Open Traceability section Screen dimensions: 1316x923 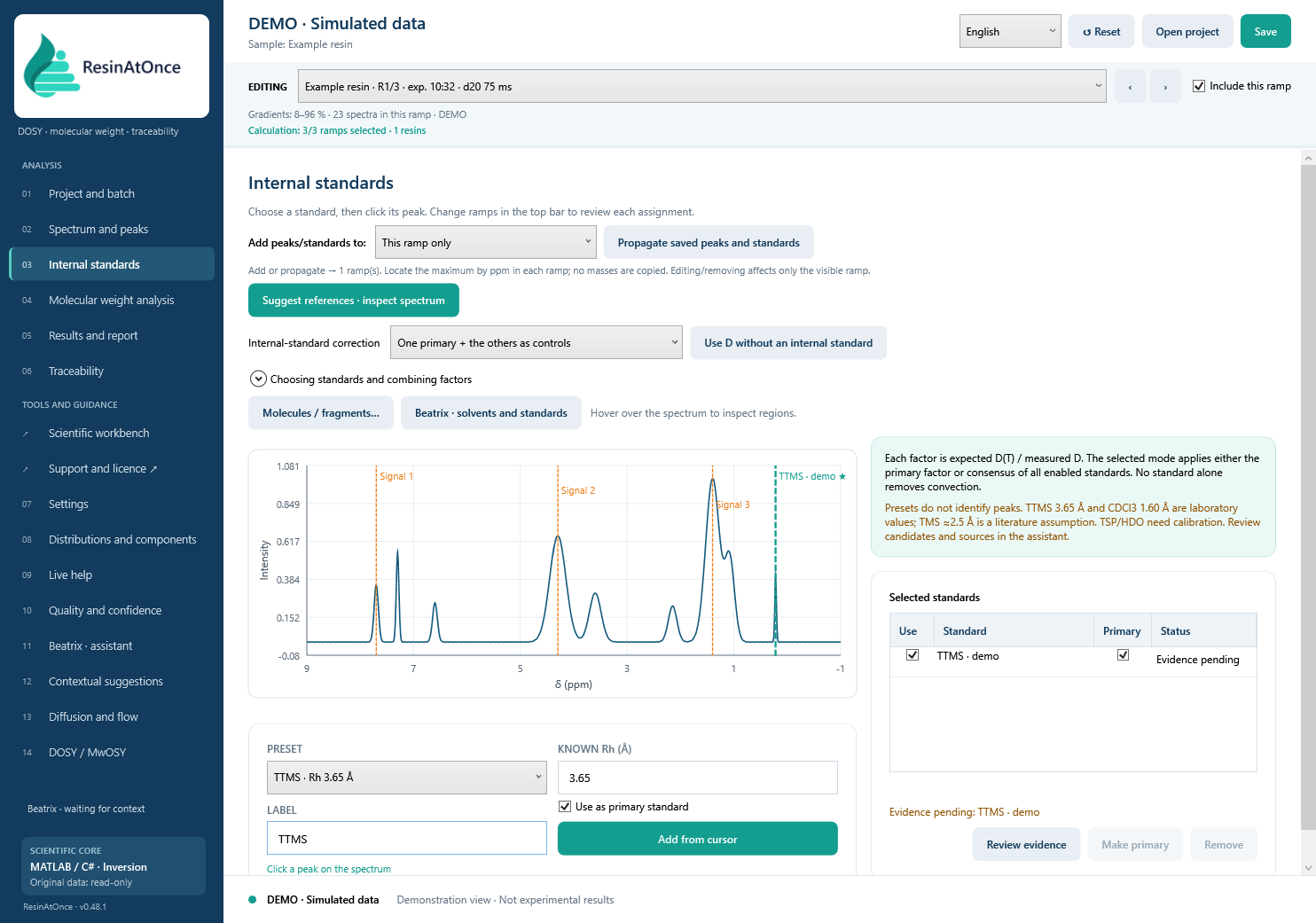pos(112,371)
